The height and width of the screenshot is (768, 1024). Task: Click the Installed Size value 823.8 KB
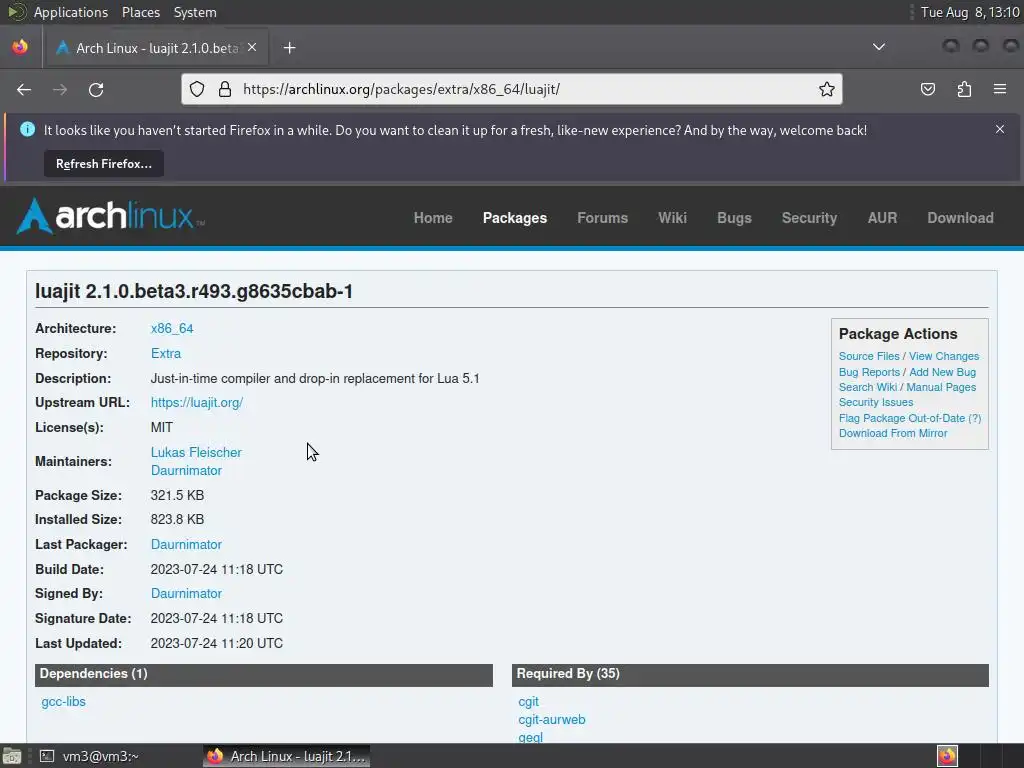(177, 520)
